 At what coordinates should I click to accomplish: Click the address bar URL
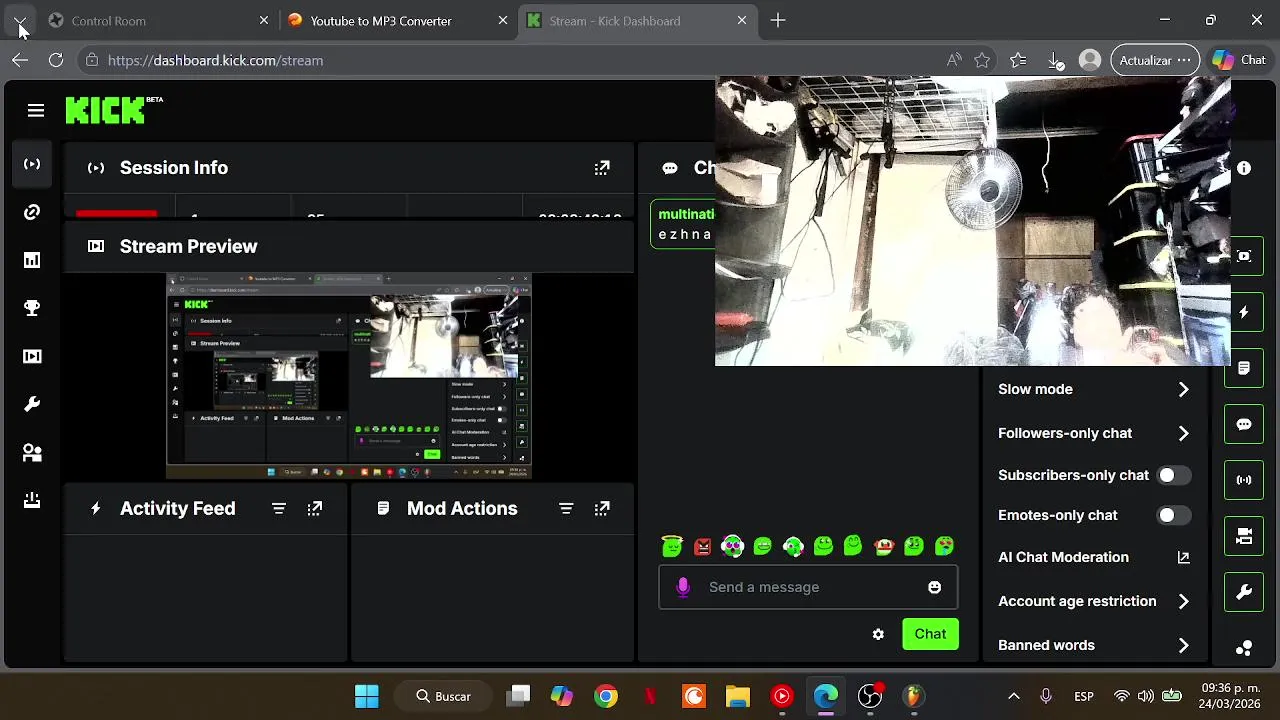[x=215, y=61]
